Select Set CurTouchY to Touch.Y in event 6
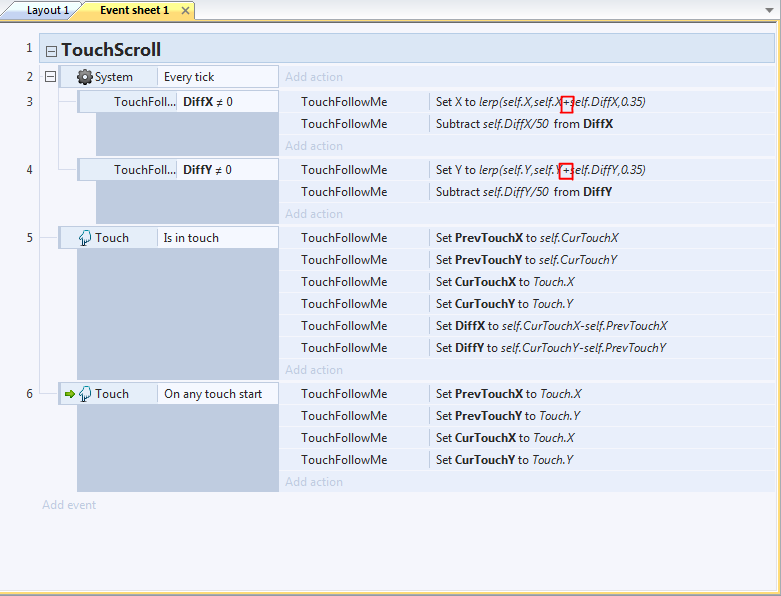Image resolution: width=781 pixels, height=596 pixels. coord(505,460)
